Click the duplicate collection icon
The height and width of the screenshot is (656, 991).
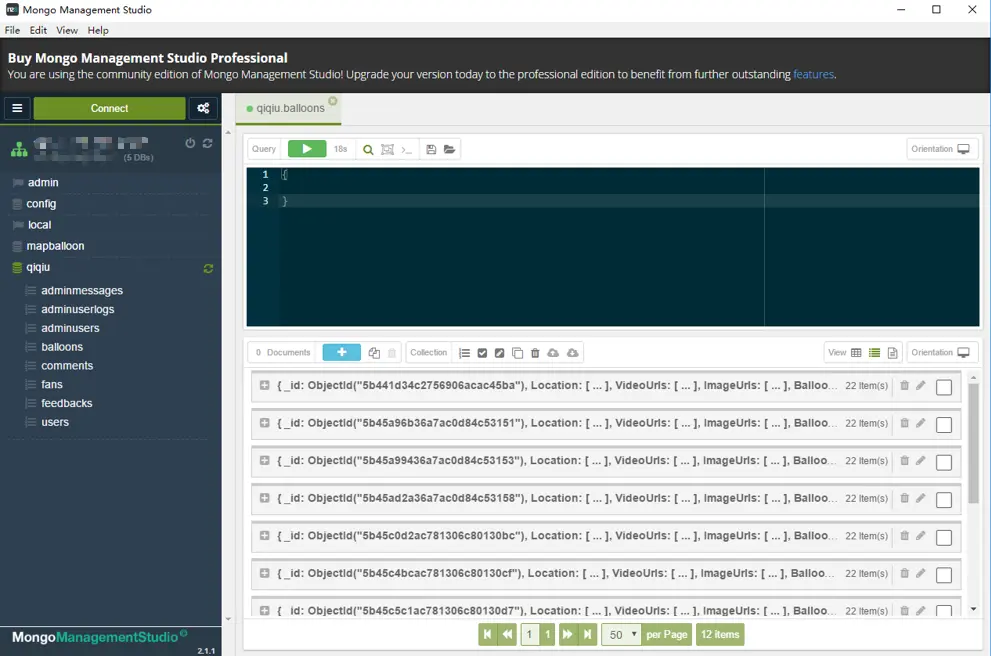pyautogui.click(x=517, y=353)
